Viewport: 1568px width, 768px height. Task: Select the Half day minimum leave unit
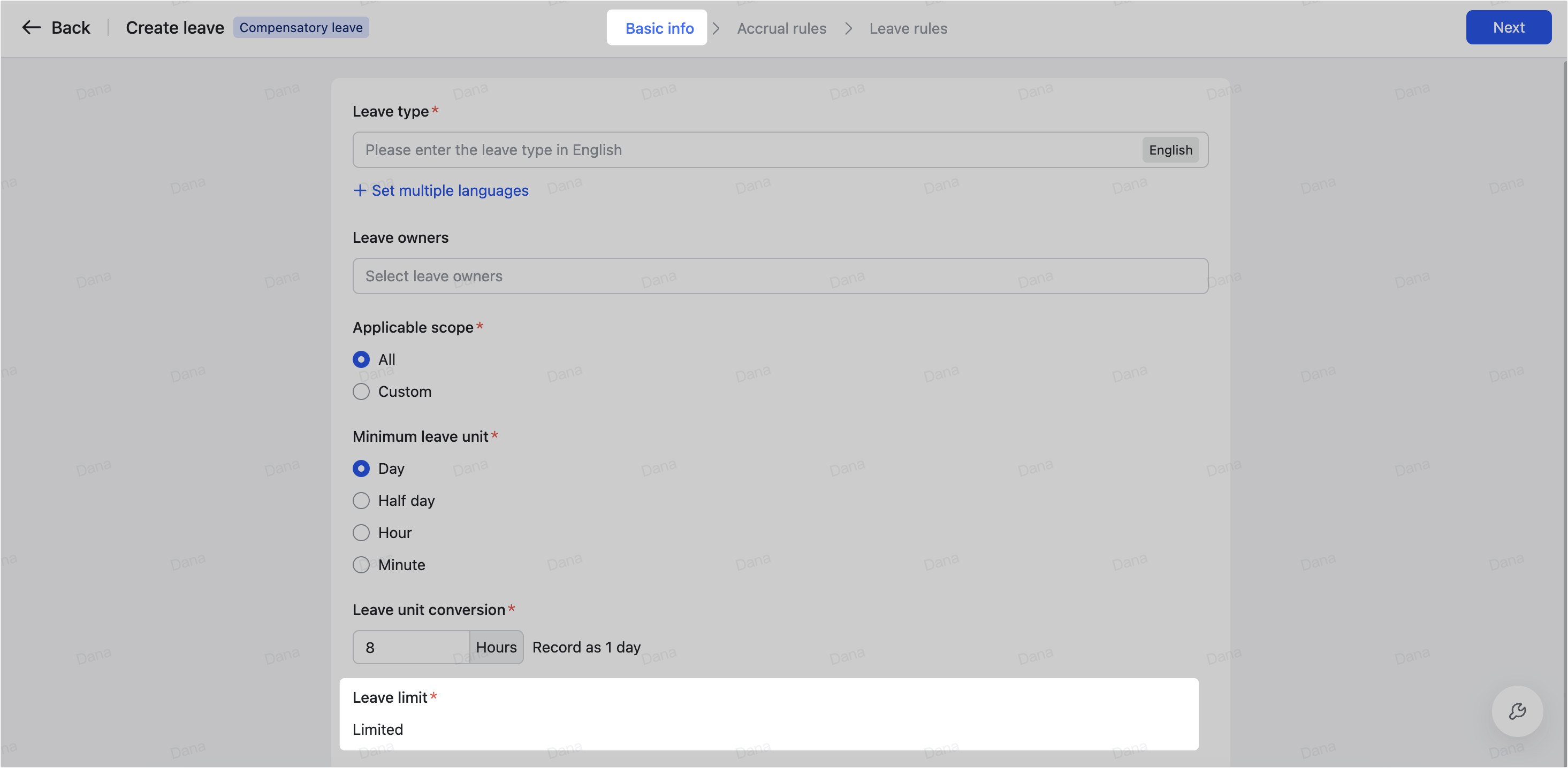(x=361, y=501)
